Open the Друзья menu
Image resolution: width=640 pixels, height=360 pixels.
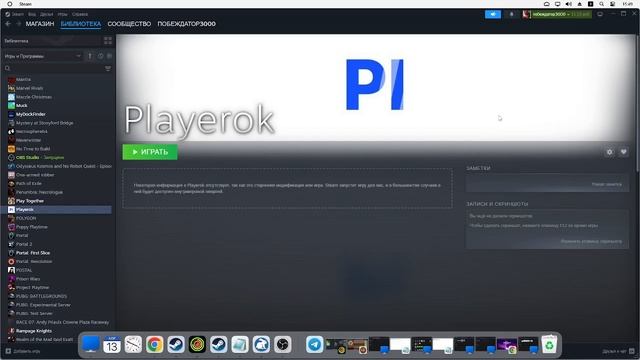coord(47,14)
